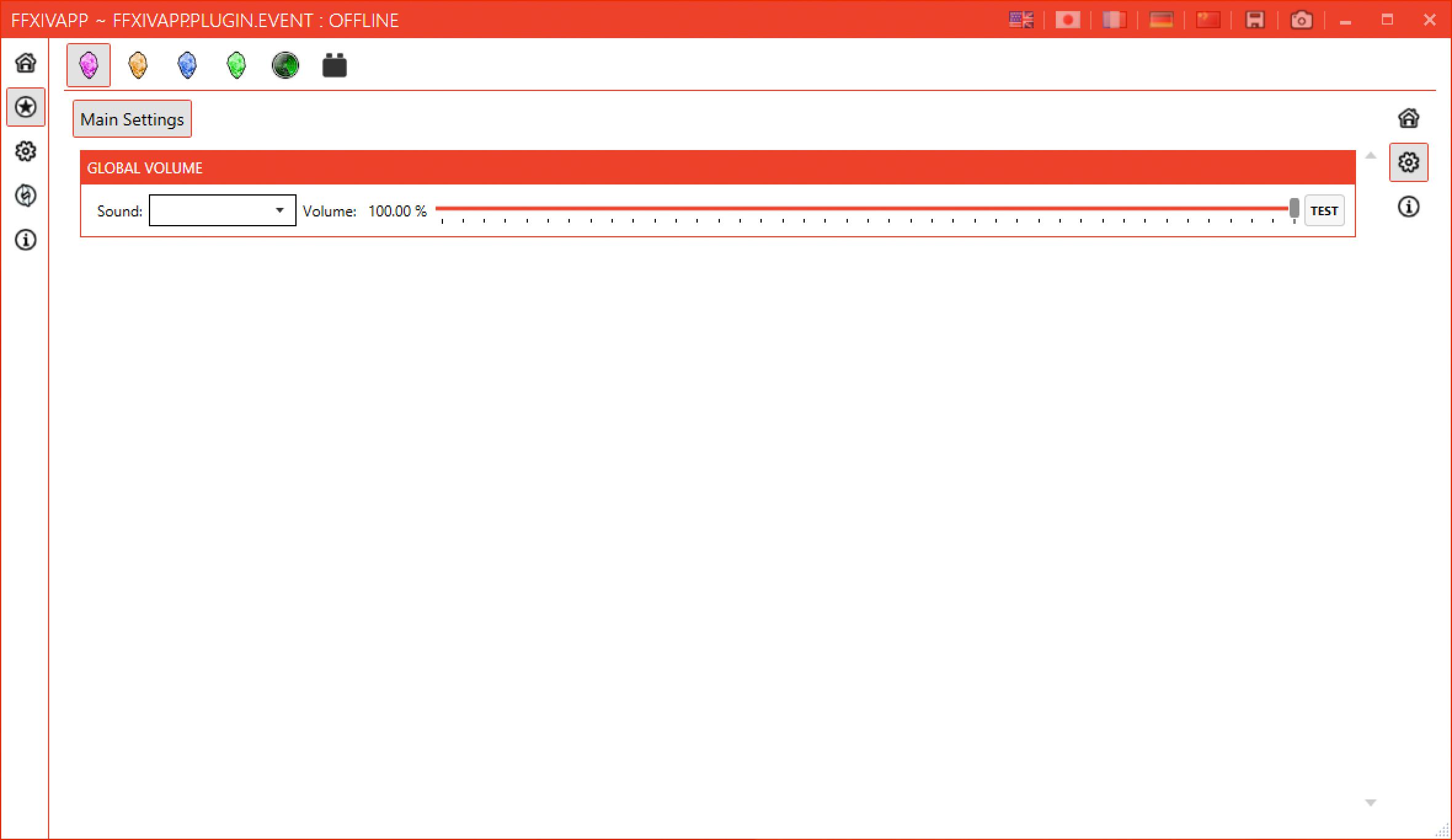The image size is (1452, 840).
Task: Switch language to German flag icon
Action: (x=1161, y=20)
